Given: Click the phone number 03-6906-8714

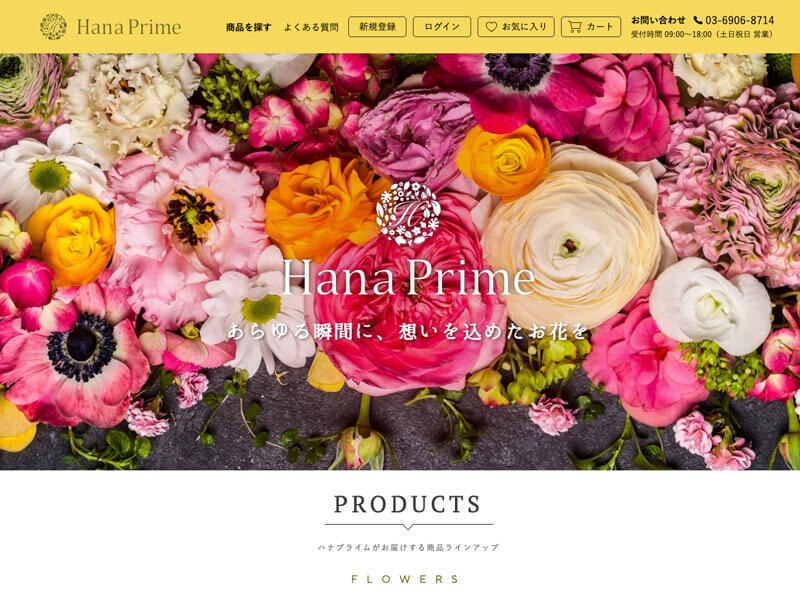Looking at the screenshot, I should coord(739,20).
